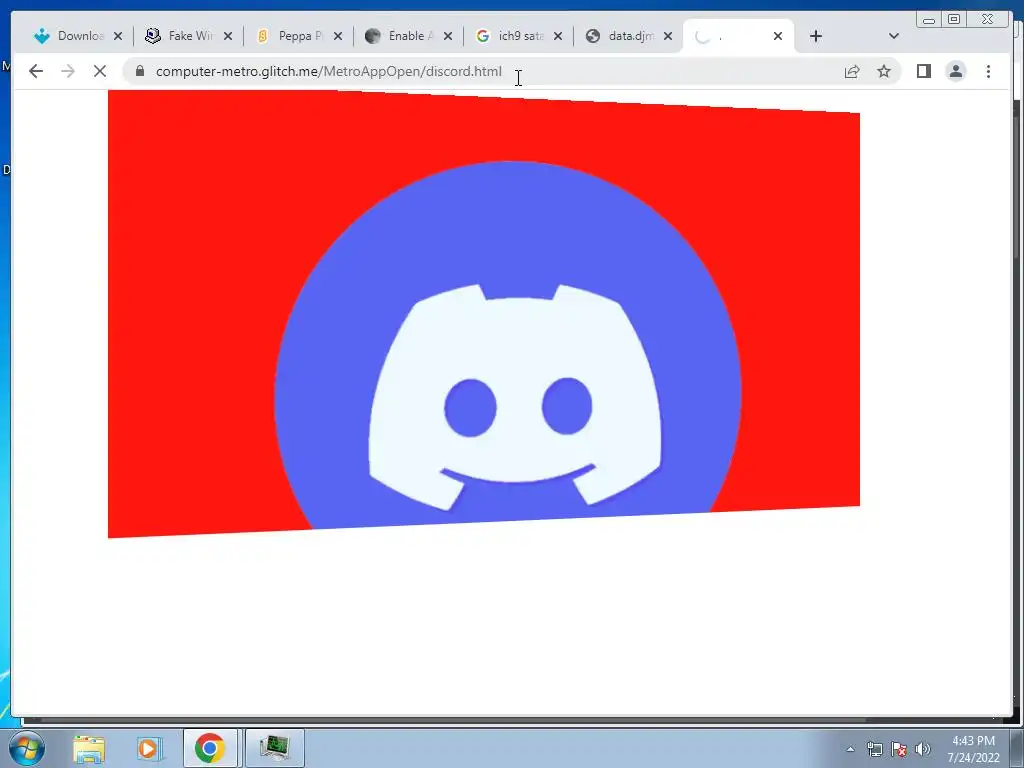
Task: Click the forward navigation arrow
Action: [67, 71]
